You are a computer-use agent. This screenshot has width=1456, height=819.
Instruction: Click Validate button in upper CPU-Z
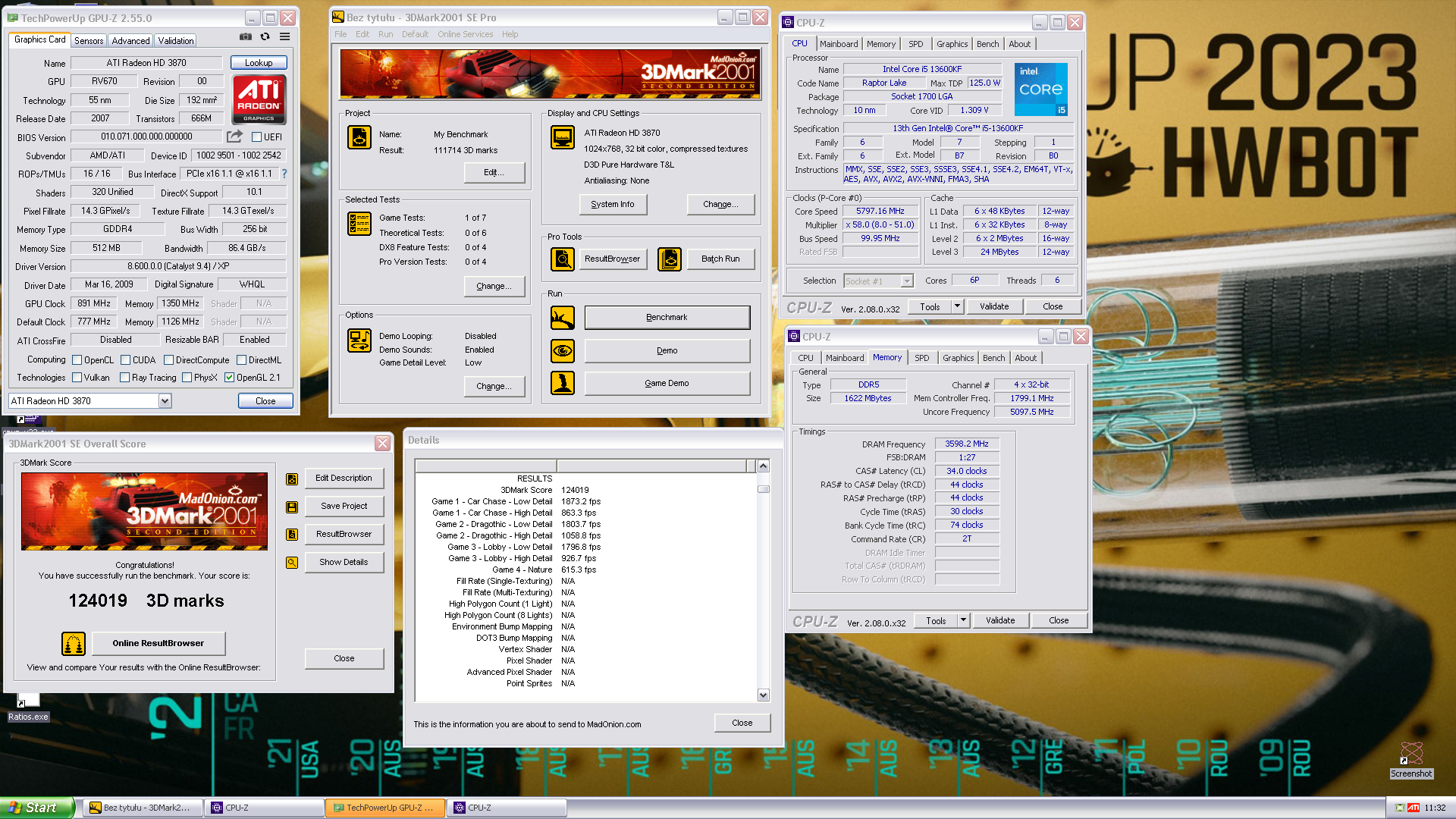click(994, 306)
